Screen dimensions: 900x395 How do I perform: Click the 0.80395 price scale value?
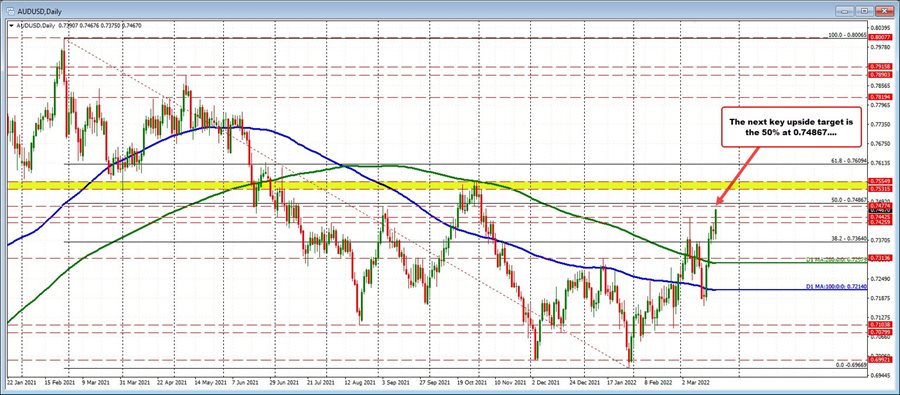[879, 27]
